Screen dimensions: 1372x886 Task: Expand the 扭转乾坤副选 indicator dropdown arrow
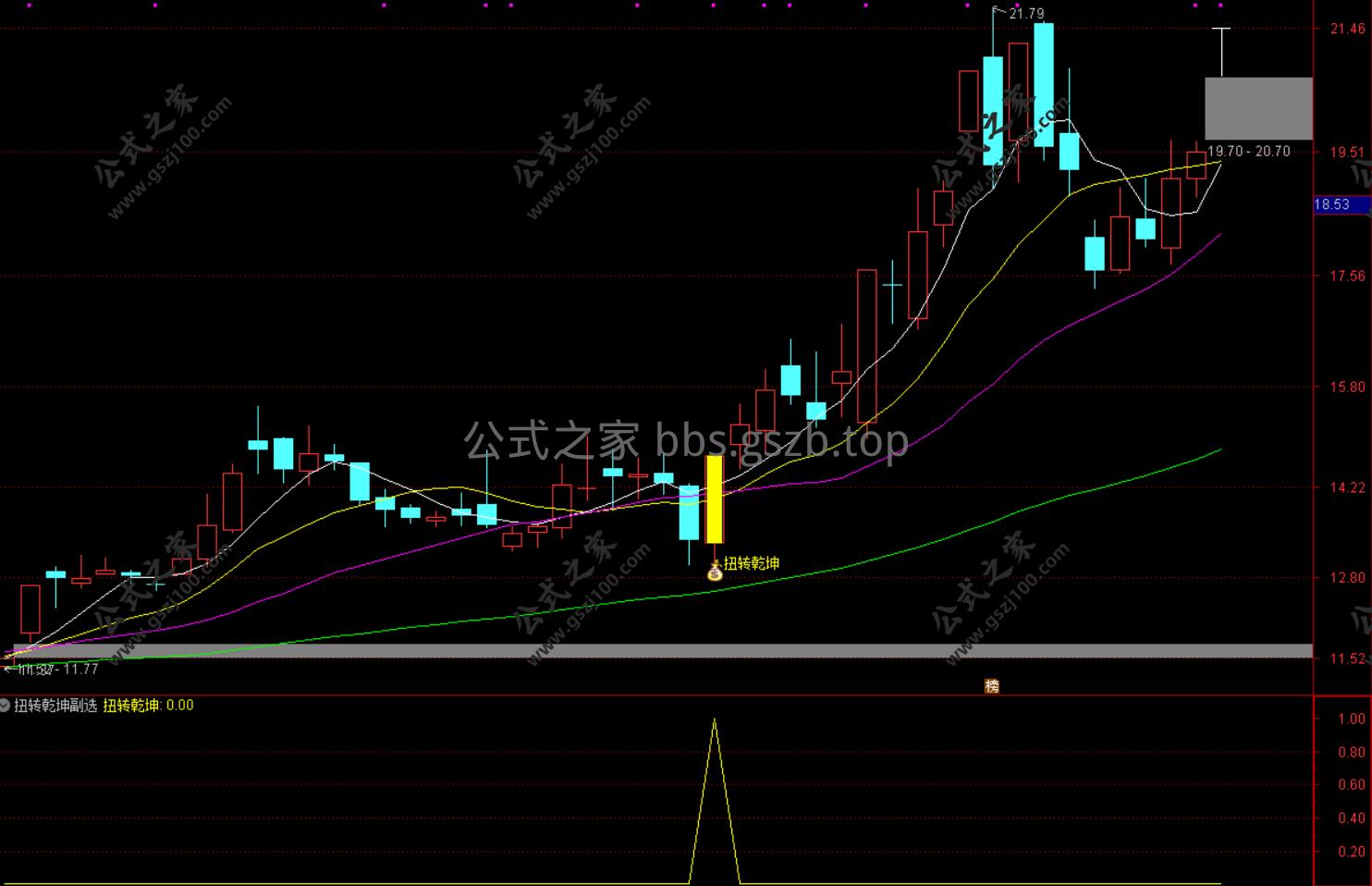click(6, 705)
